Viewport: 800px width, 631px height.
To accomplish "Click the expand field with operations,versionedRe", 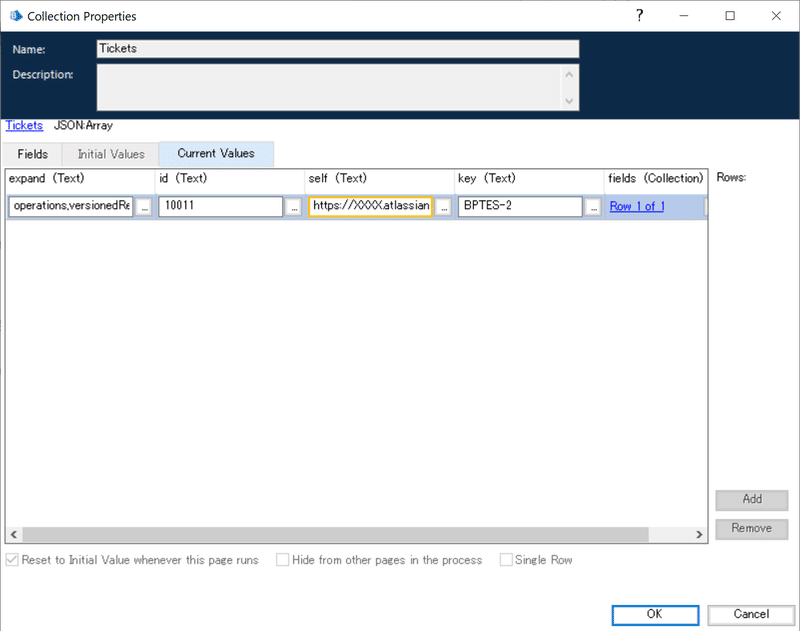I will [71, 206].
